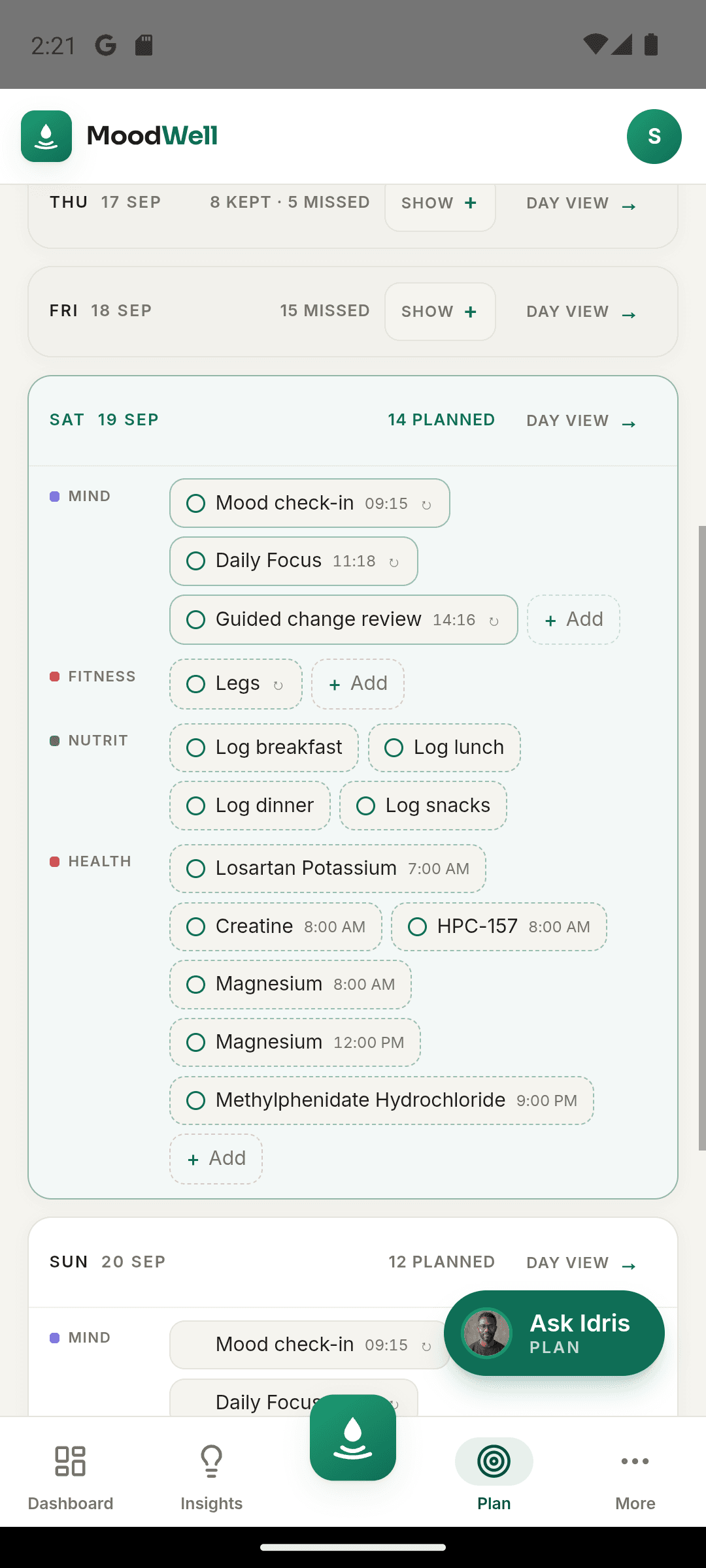Check off Guided change review circle
The height and width of the screenshot is (1568, 706).
pyautogui.click(x=195, y=619)
